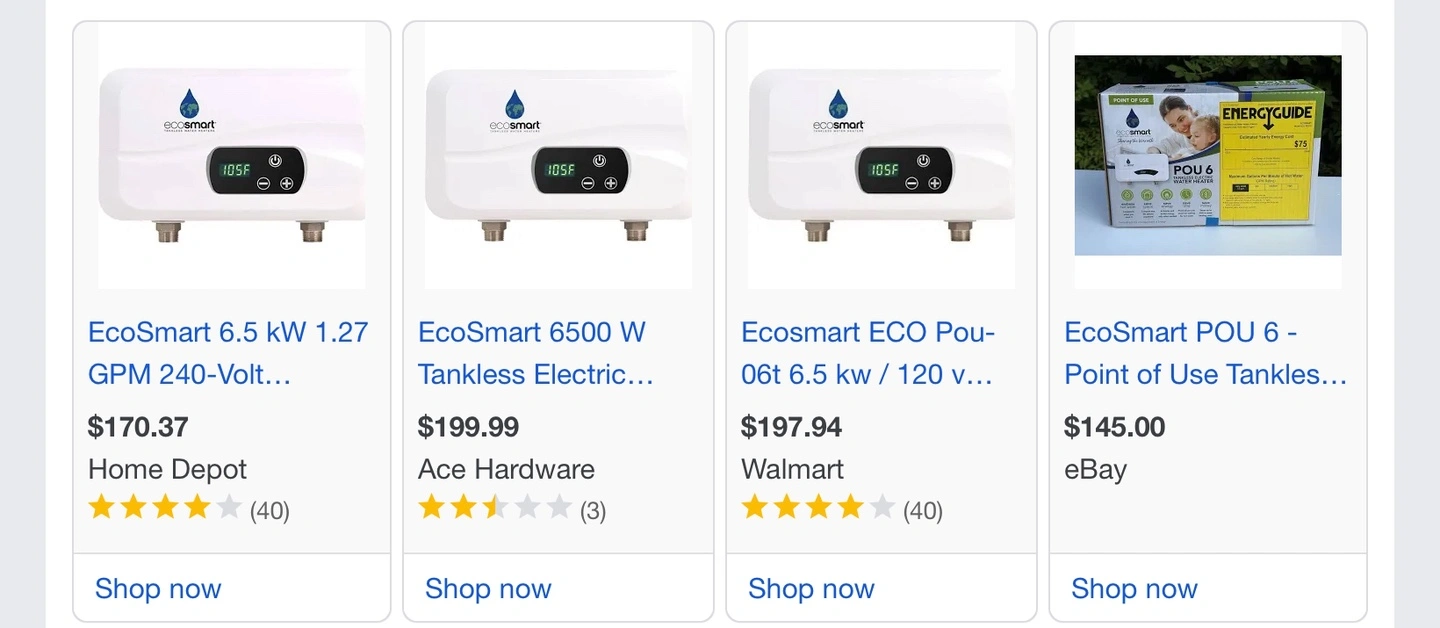The width and height of the screenshot is (1440, 628).
Task: Select the $170.37 price on Home Depot card
Action: click(x=138, y=427)
